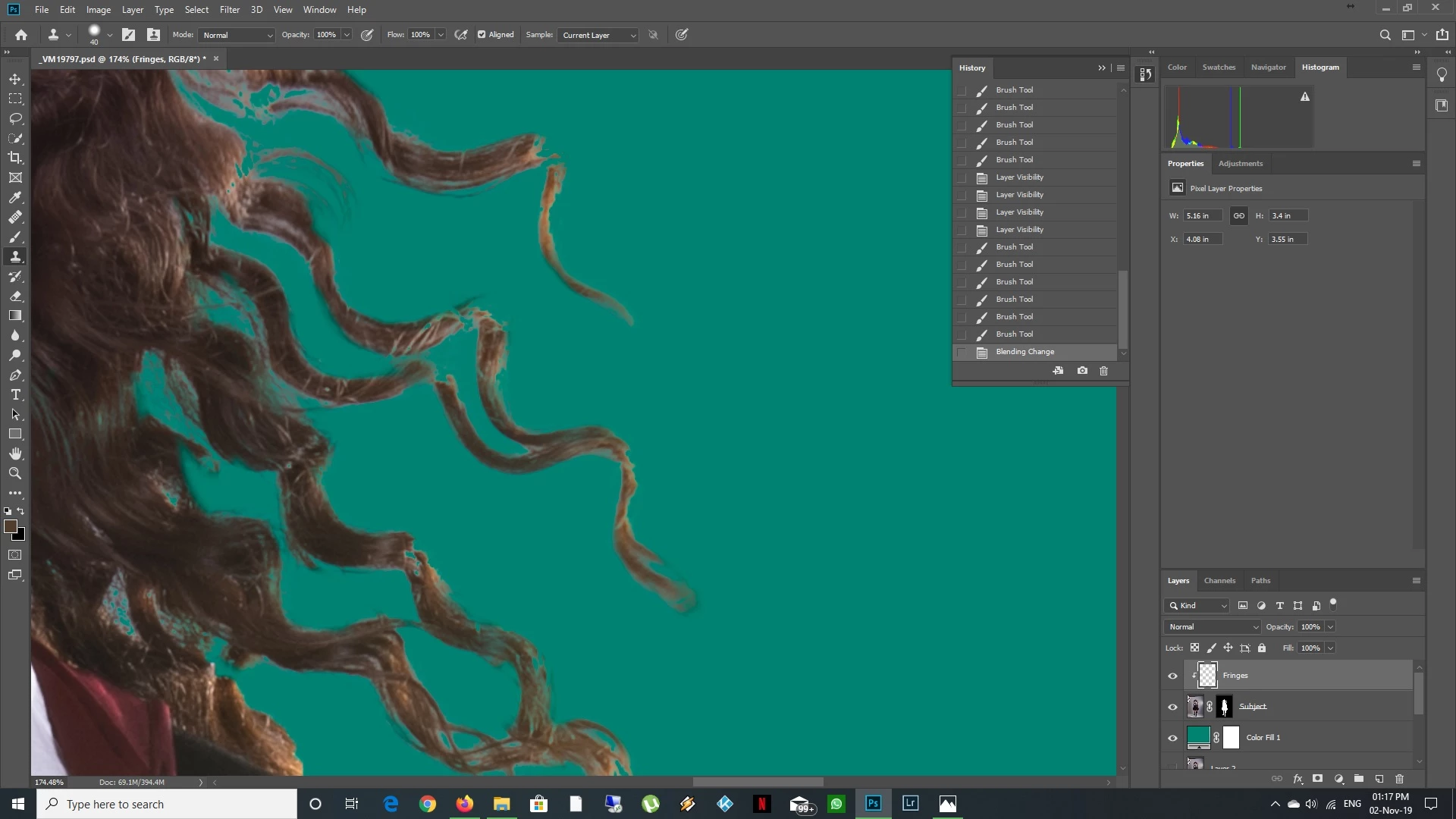
Task: Select the Eraser tool
Action: point(15,297)
